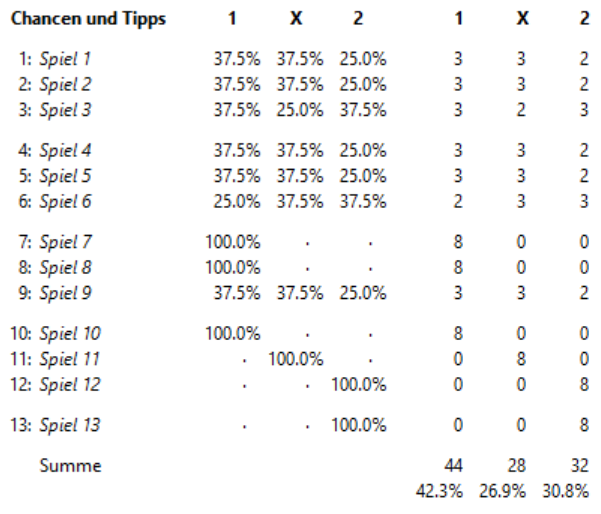The width and height of the screenshot is (601, 514).
Task: Select the Spiel 4 row label
Action: click(66, 151)
